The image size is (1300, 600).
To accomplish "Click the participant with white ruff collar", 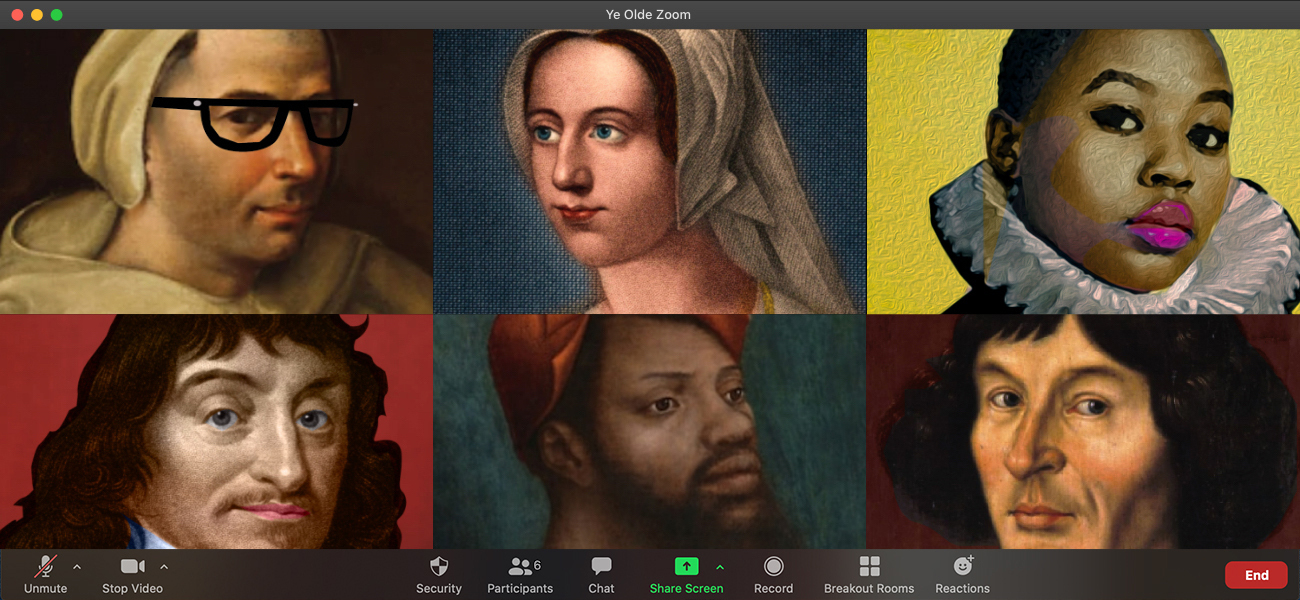I will (1083, 171).
